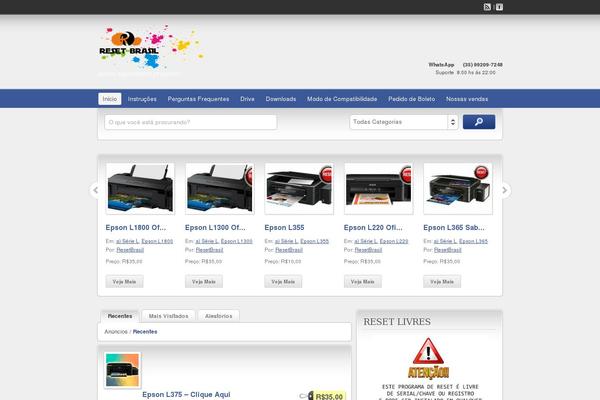Click Epson L1300 printer thumbnail

tap(220, 189)
